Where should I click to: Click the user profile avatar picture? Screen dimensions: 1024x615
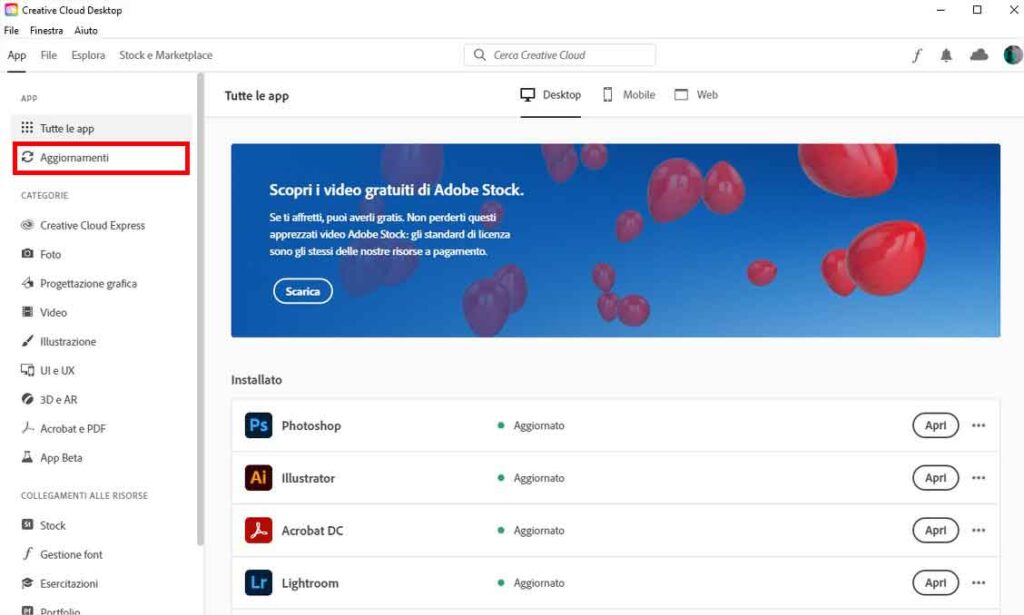1014,55
